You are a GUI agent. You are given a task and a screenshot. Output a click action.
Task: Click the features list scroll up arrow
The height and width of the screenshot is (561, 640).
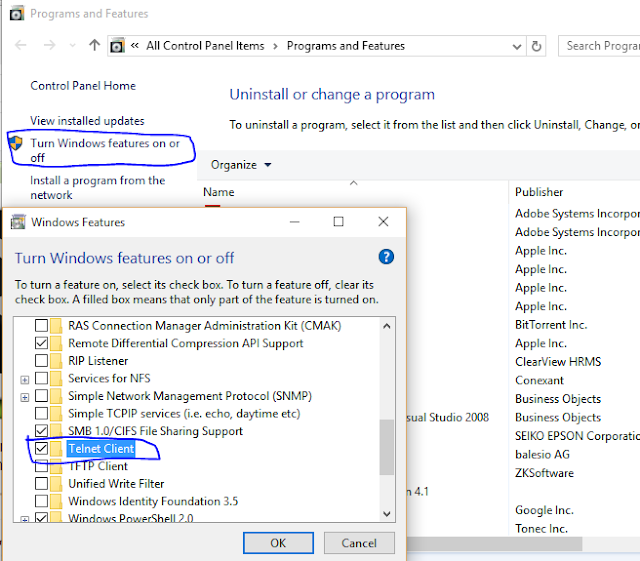(387, 326)
